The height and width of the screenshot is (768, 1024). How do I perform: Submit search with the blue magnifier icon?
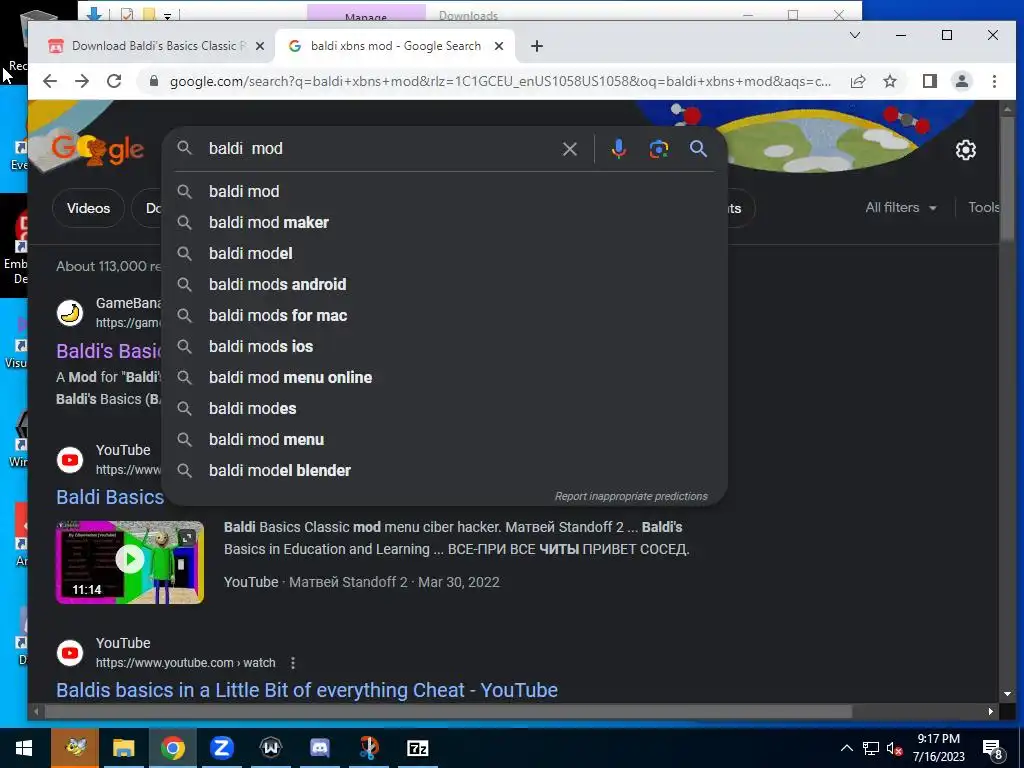tap(698, 149)
